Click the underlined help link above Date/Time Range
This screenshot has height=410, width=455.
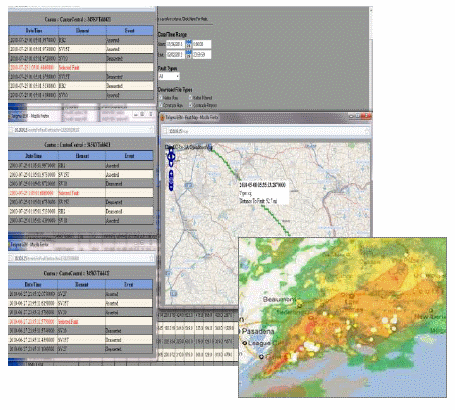(183, 19)
